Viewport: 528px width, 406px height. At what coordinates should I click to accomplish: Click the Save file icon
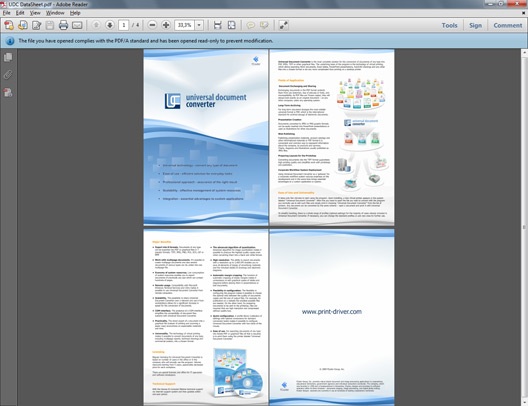pos(50,25)
